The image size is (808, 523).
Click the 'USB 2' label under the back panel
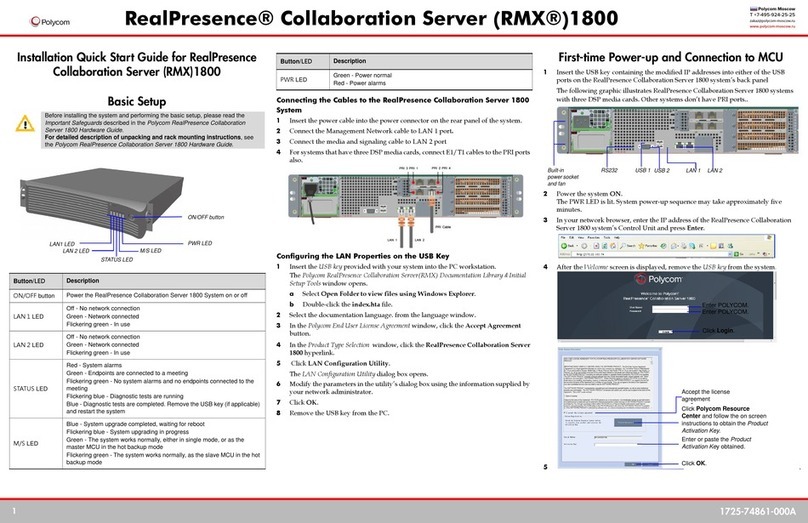[x=662, y=170]
